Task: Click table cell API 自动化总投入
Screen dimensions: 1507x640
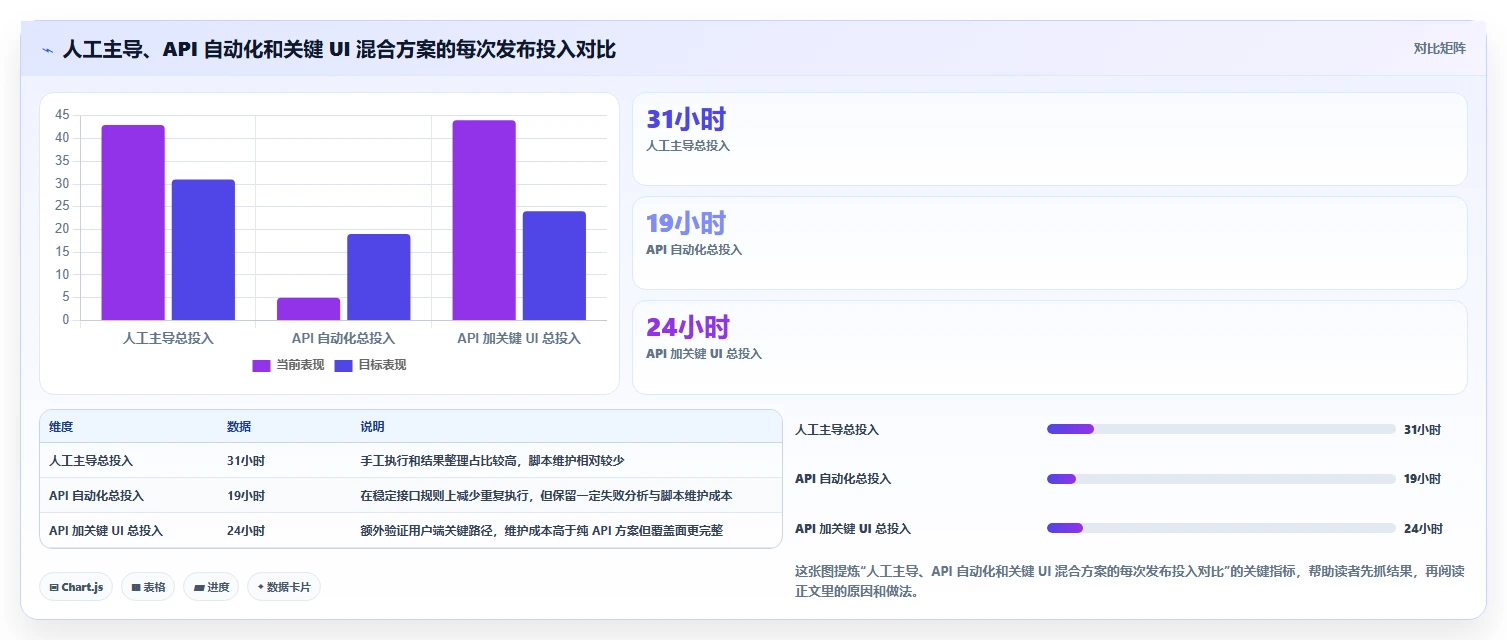Action: pyautogui.click(x=96, y=496)
